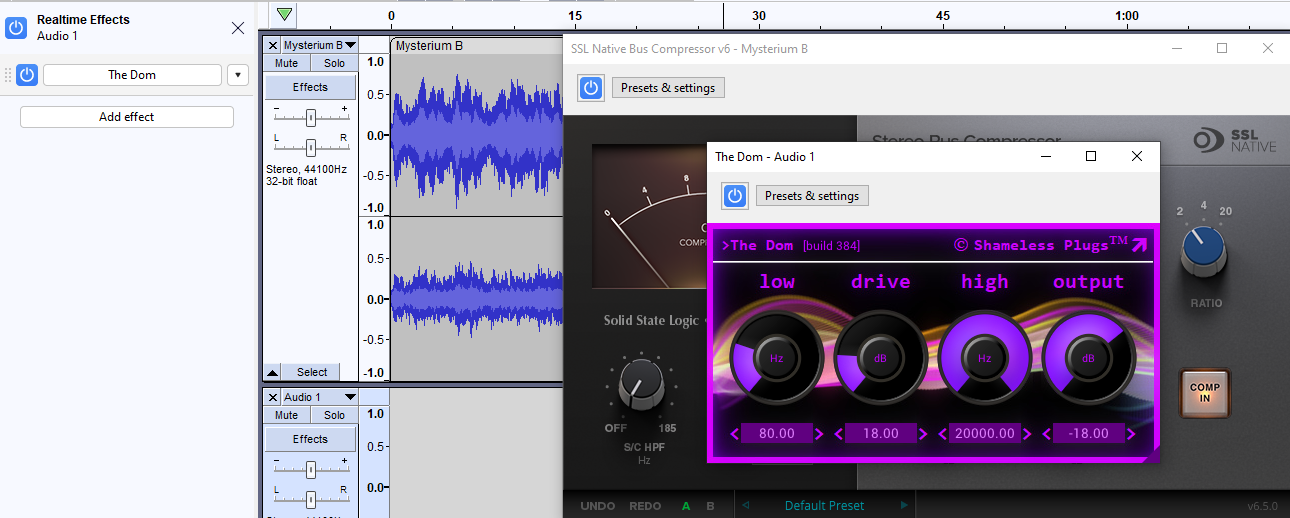Click the SSL Bus Compressor power icon

click(x=591, y=88)
